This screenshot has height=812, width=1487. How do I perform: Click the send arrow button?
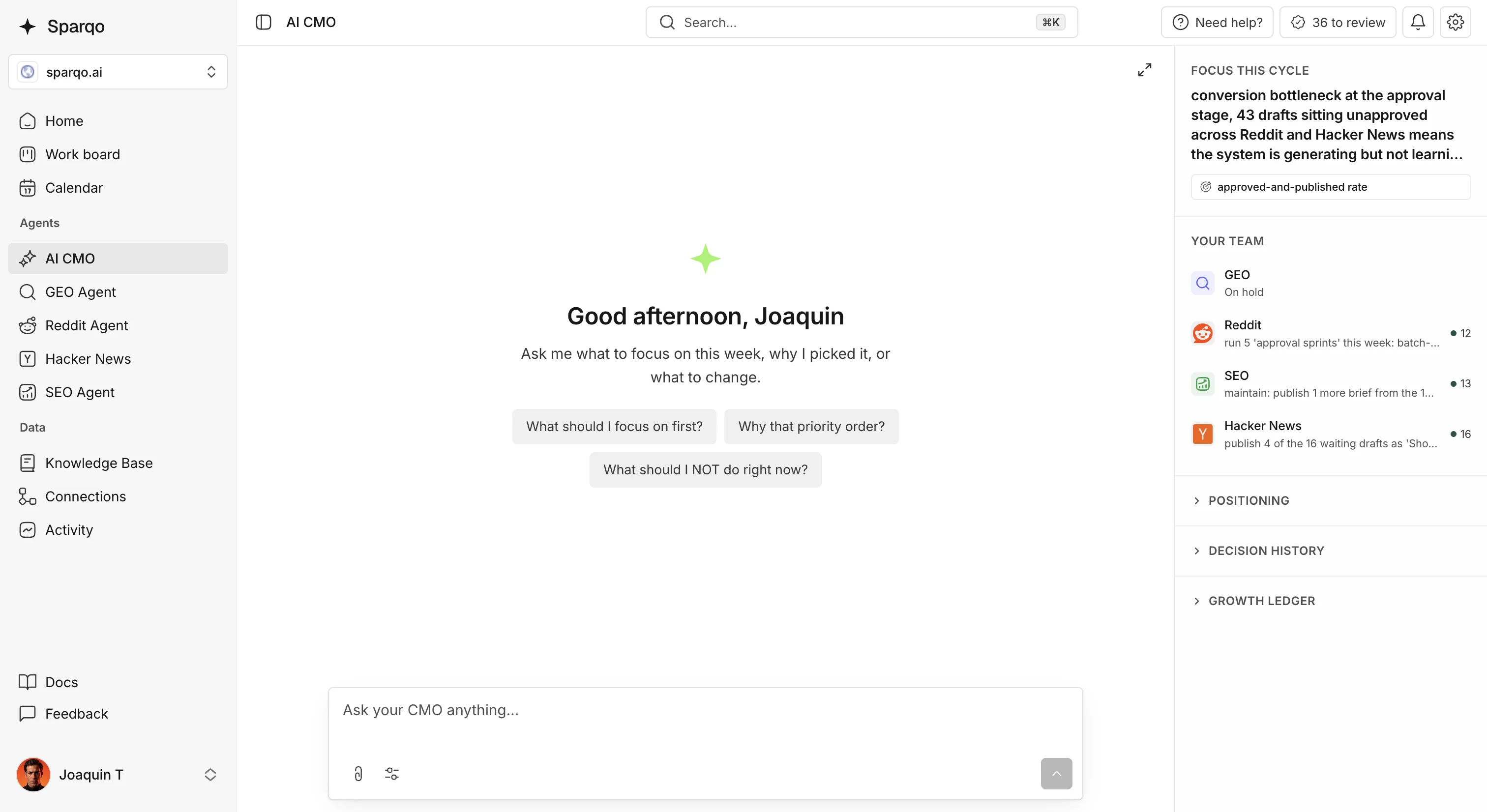(1056, 773)
